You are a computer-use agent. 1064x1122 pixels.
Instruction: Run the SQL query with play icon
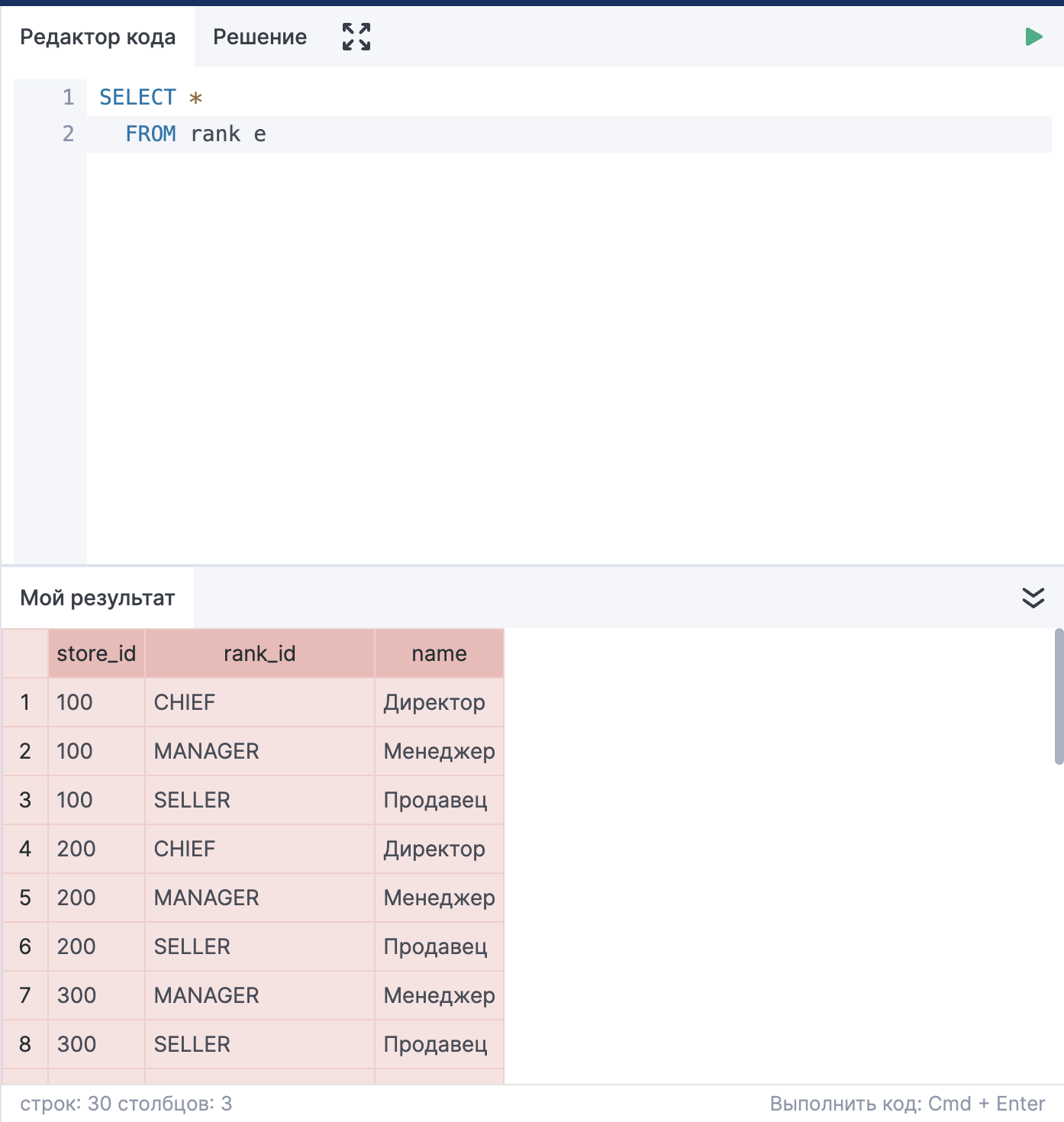1033,37
